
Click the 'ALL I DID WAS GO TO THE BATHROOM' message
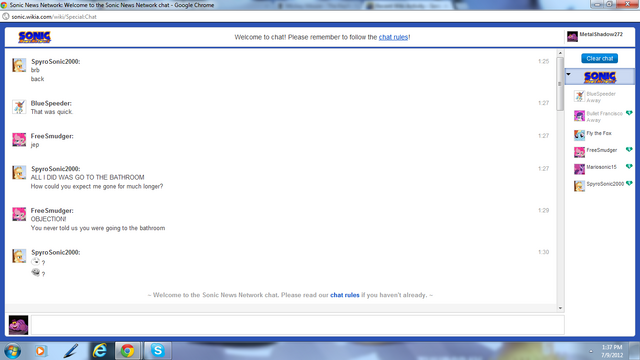[87, 178]
